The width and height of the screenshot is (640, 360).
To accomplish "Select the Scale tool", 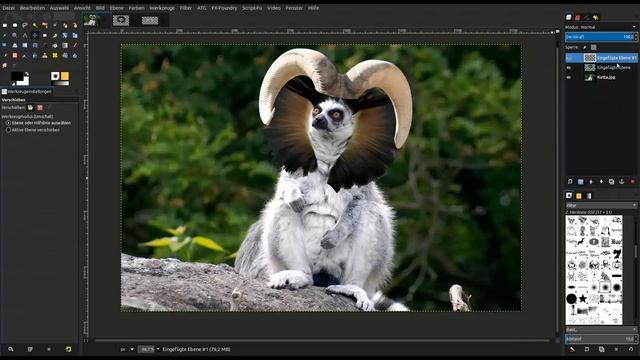I will coord(75,36).
